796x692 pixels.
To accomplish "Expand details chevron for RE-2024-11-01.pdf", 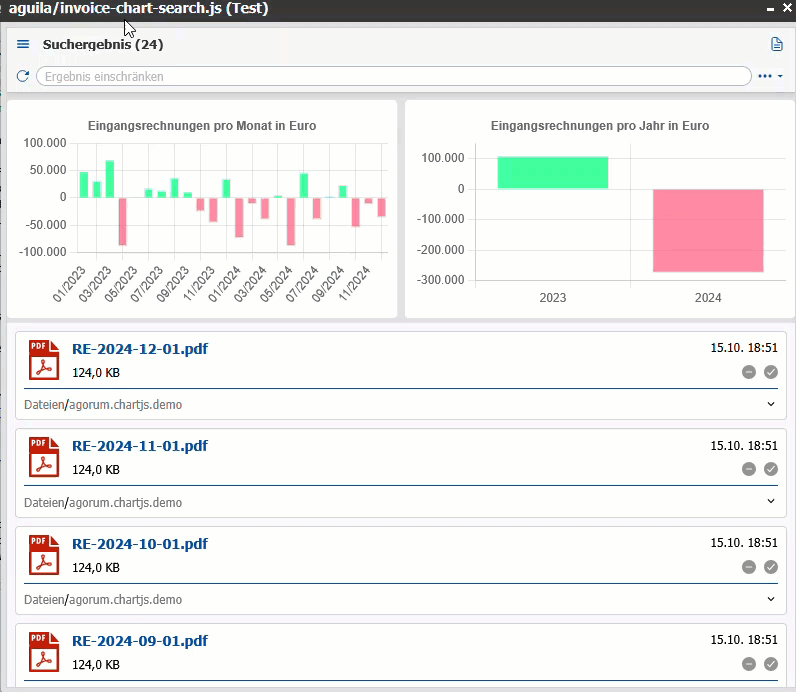I will click(771, 501).
